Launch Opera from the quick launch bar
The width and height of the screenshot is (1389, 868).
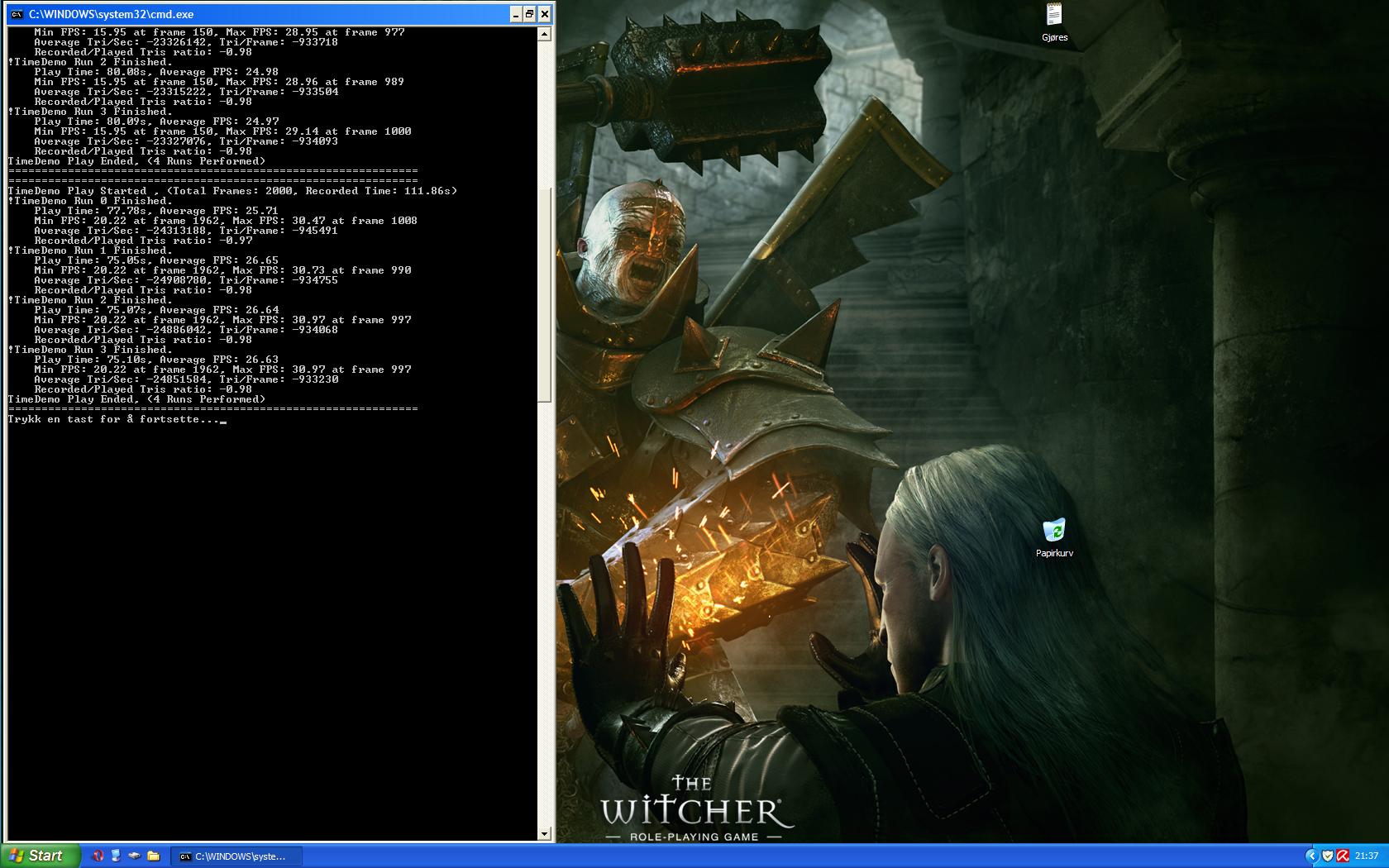[x=98, y=856]
